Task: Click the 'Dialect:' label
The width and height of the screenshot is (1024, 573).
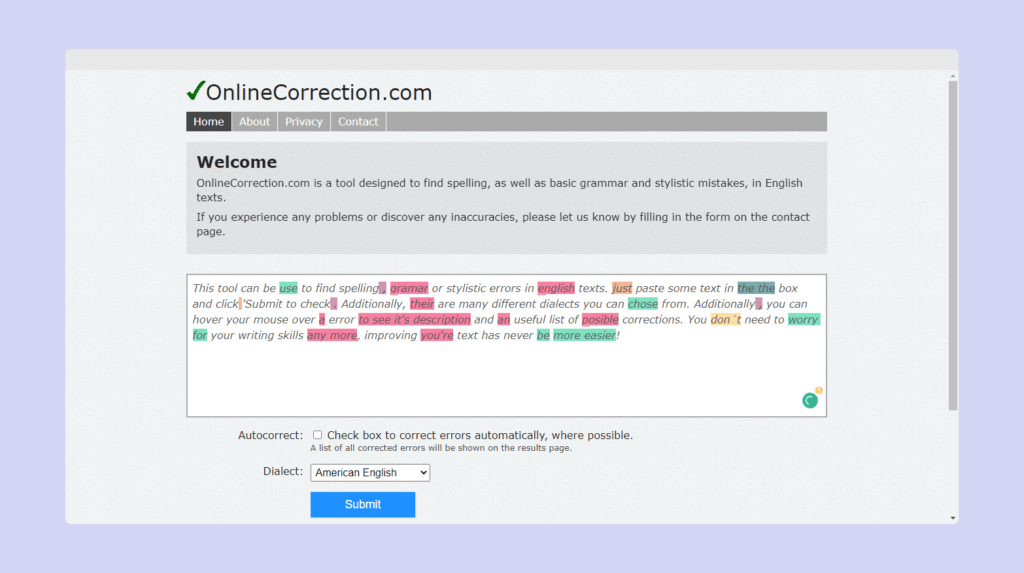Action: point(283,471)
